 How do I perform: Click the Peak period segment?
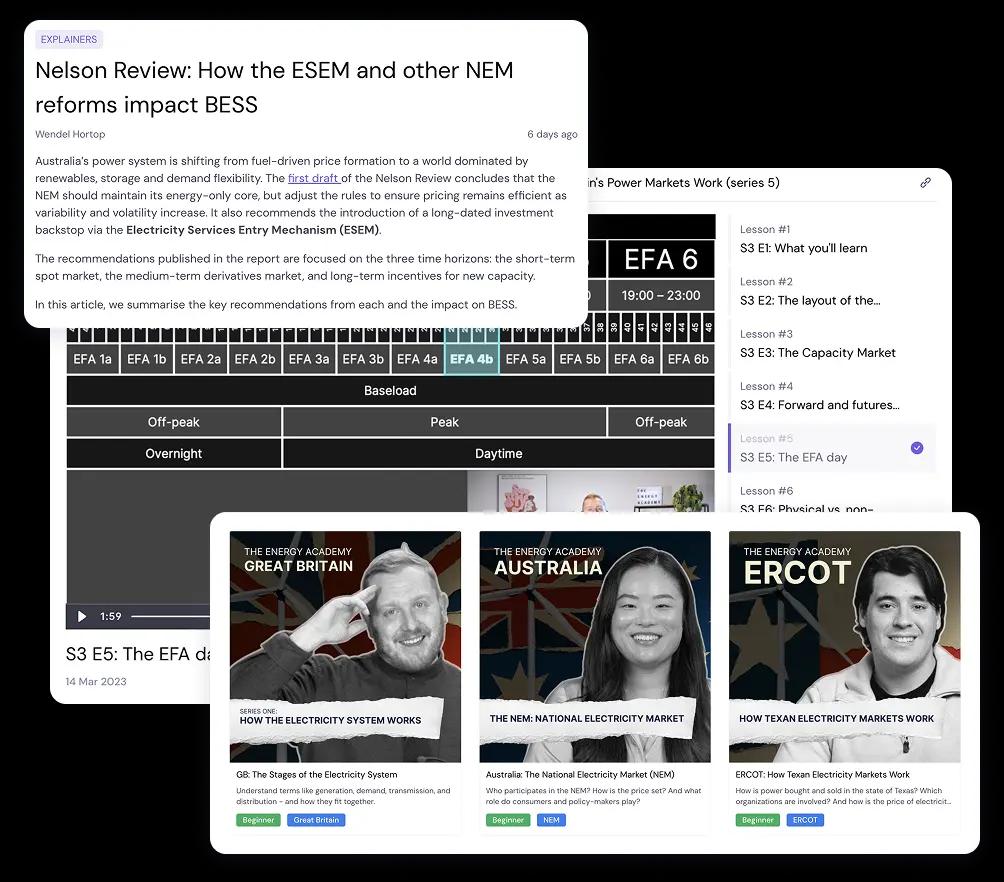click(x=444, y=422)
